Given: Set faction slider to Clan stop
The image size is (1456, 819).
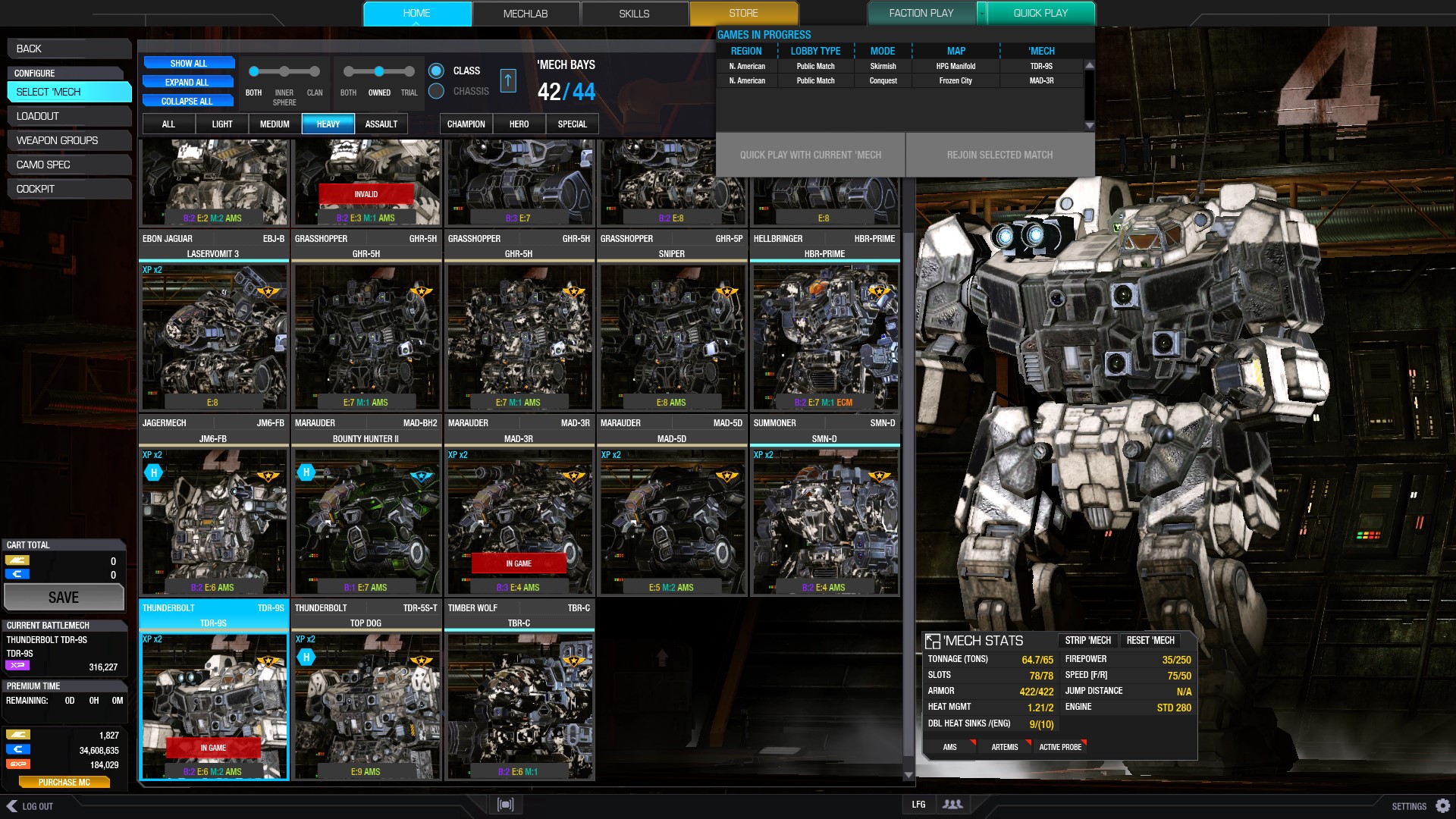Looking at the screenshot, I should tap(315, 72).
